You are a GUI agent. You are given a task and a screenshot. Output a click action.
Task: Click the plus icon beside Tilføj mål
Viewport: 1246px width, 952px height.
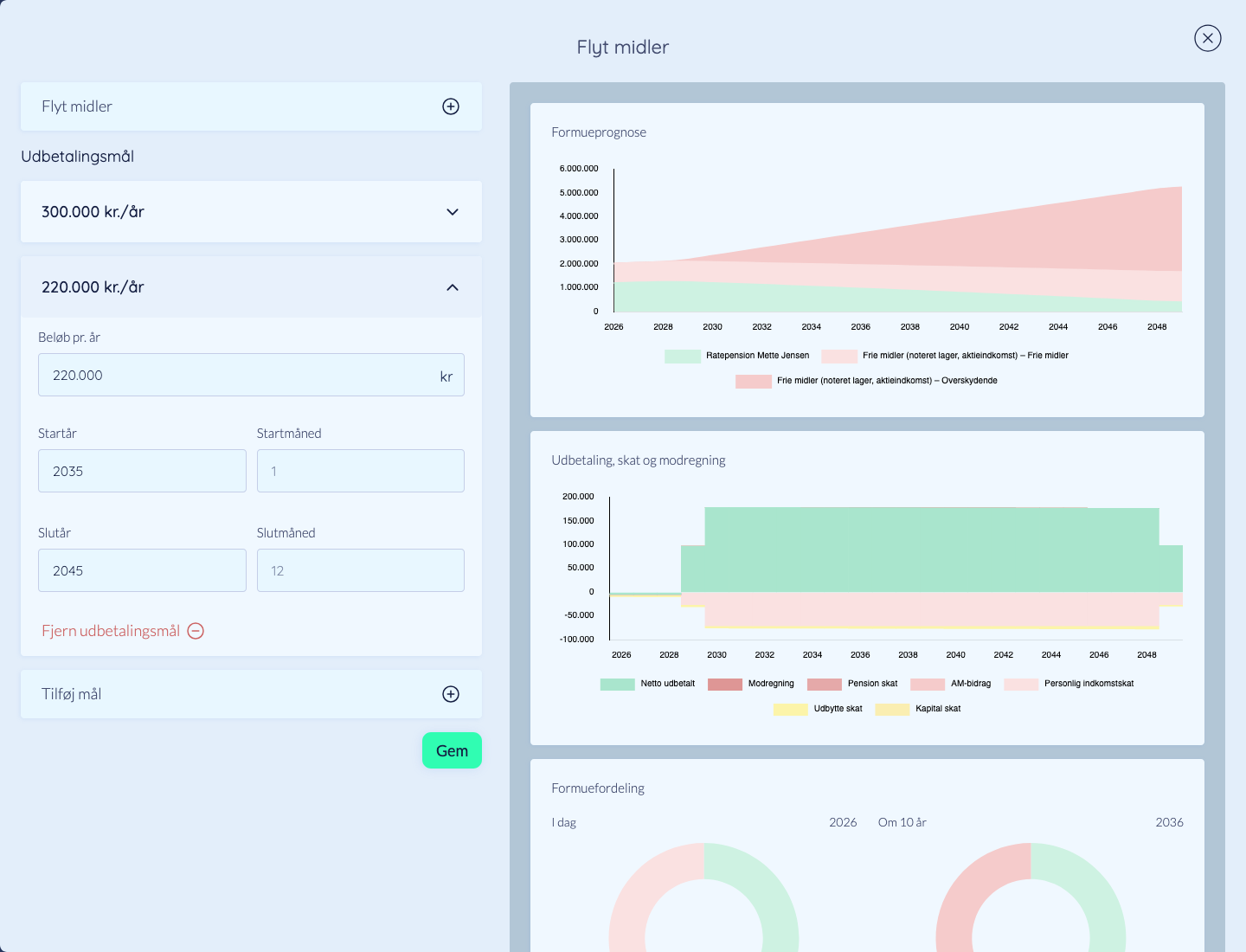pyautogui.click(x=451, y=694)
